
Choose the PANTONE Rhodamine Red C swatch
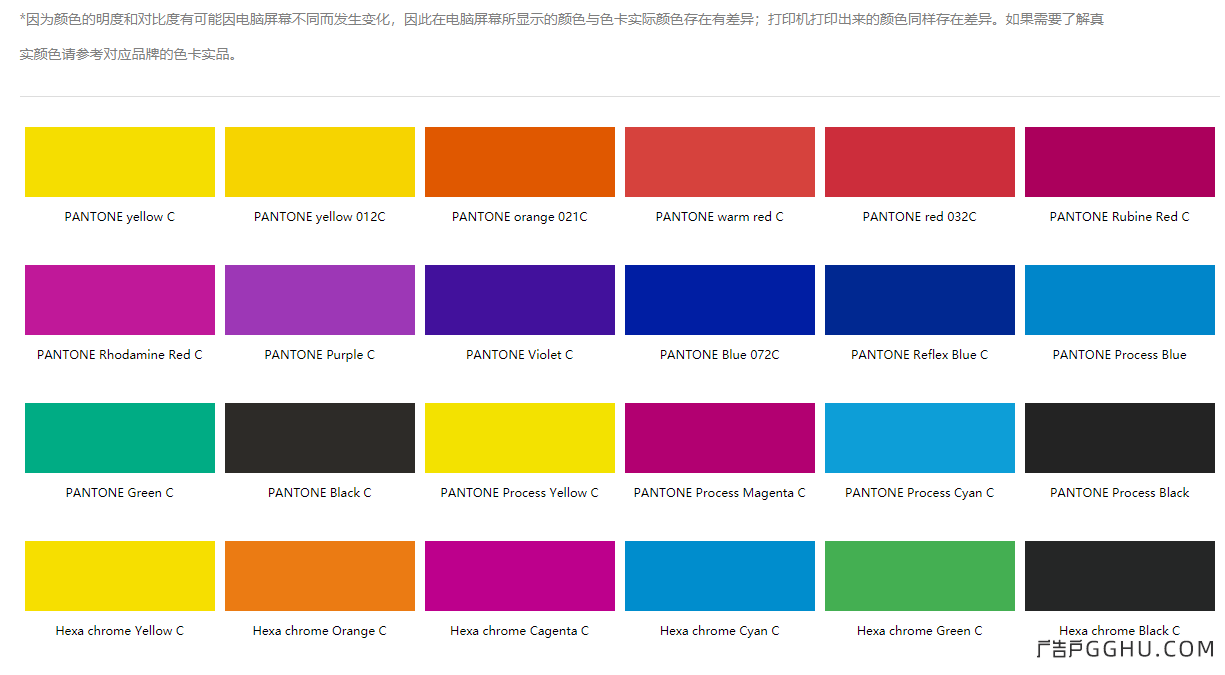tap(120, 300)
